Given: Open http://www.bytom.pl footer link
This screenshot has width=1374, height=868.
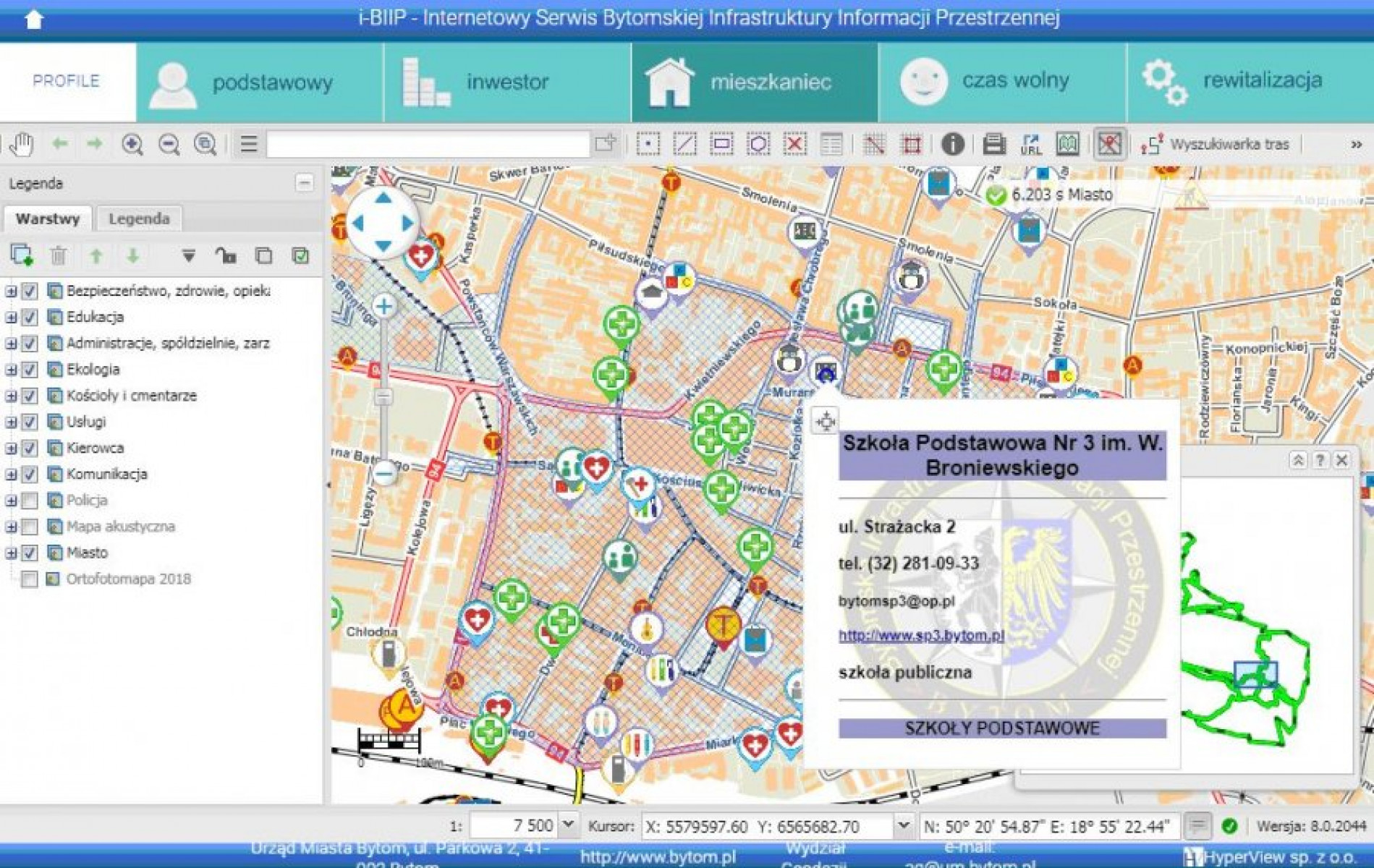Looking at the screenshot, I should 658,857.
